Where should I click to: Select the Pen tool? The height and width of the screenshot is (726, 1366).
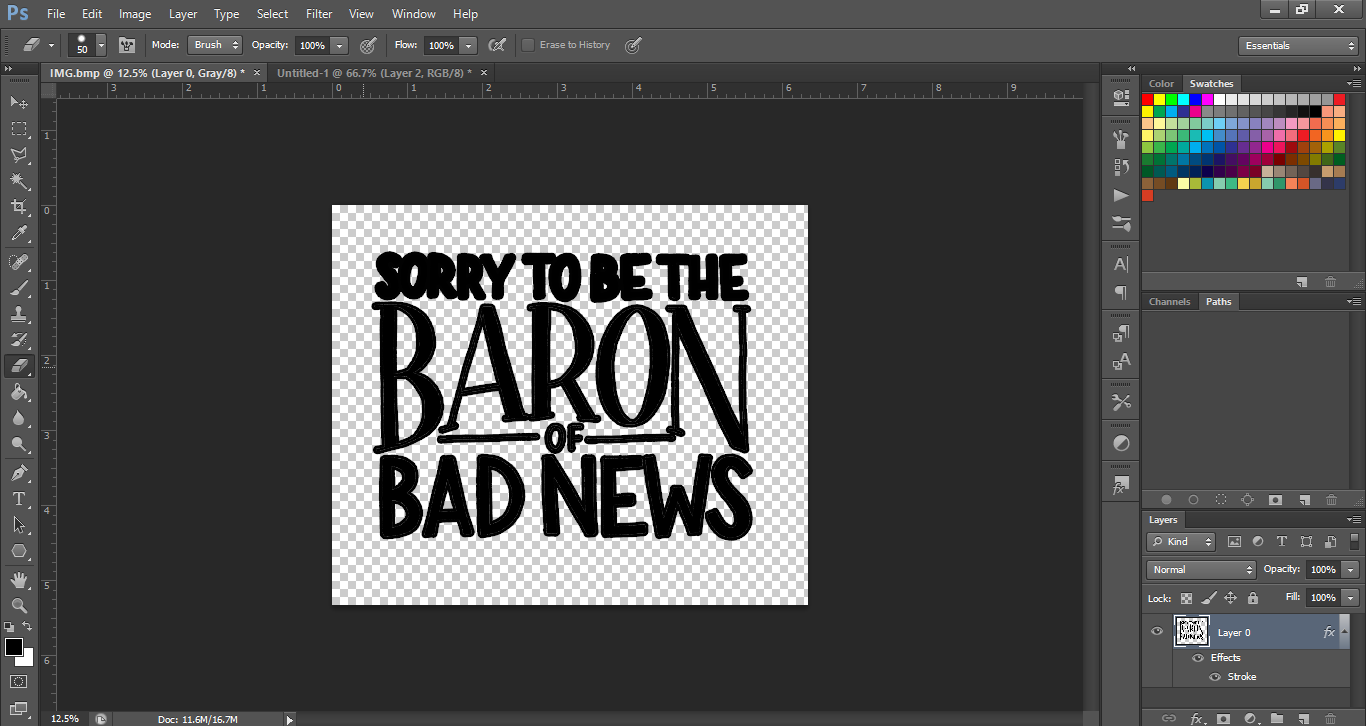[19, 472]
